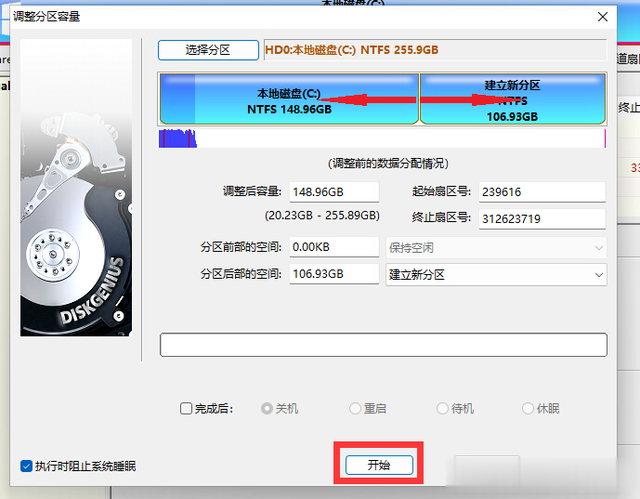640x499 pixels.
Task: Click the 终止扇区号 field showing 312623719
Action: pos(542,219)
